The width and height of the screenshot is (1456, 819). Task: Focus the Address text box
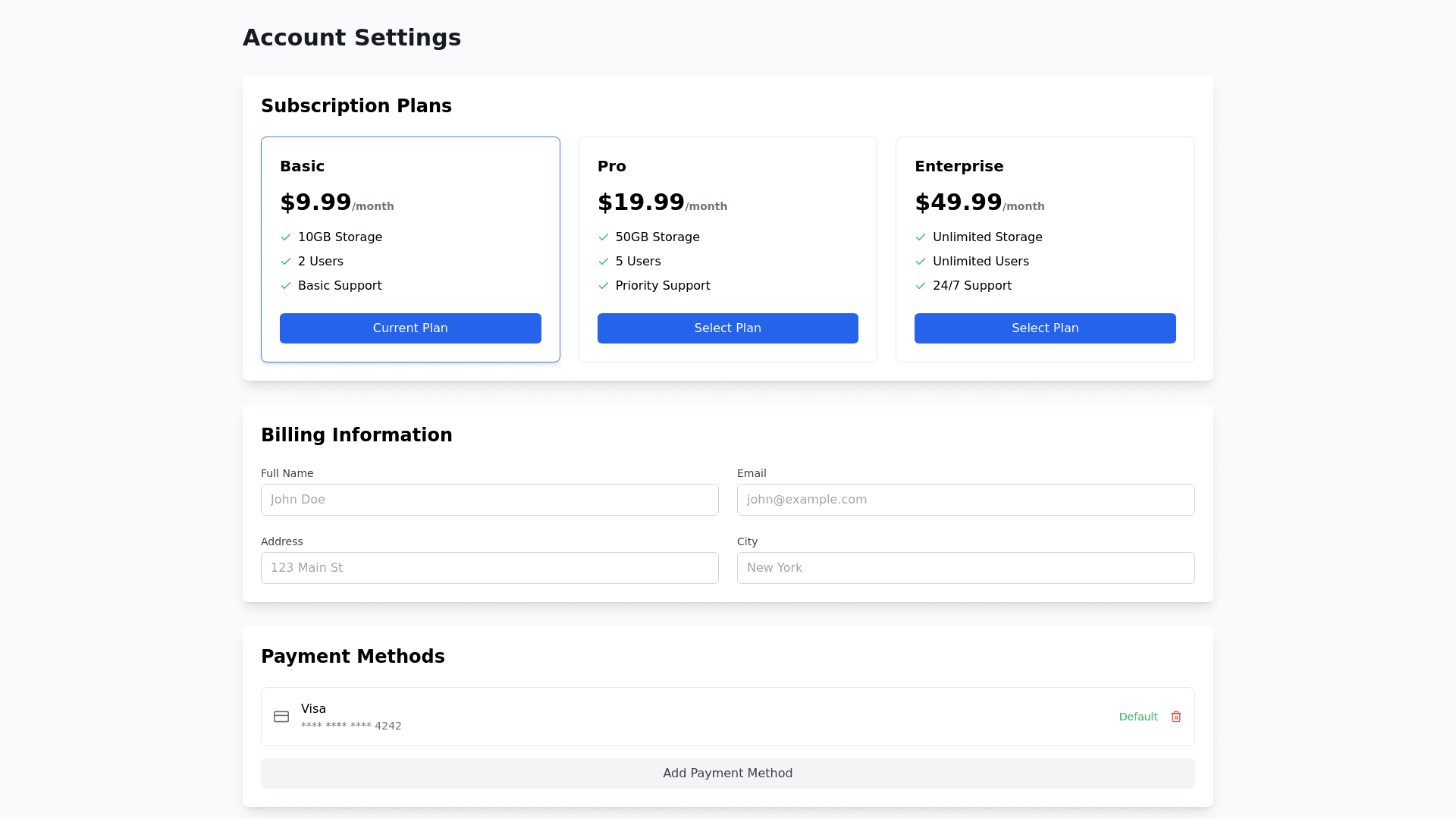[x=489, y=568]
